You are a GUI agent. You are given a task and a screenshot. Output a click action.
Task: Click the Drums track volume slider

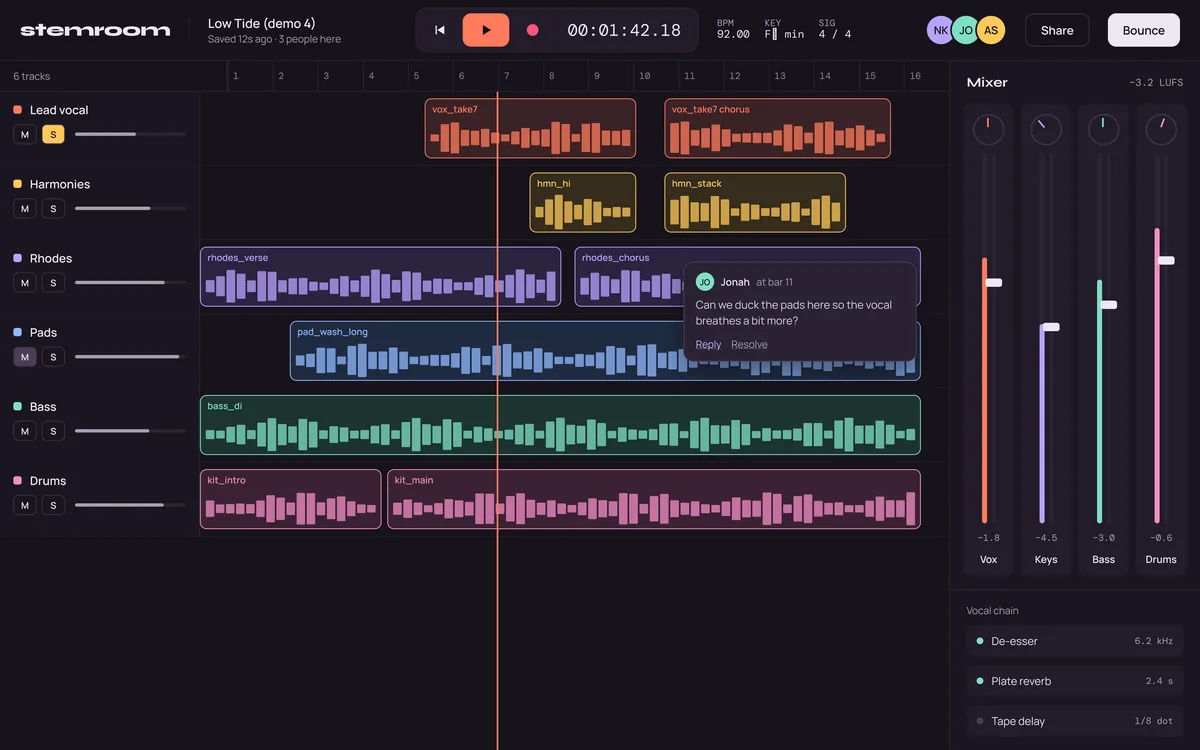coord(130,505)
